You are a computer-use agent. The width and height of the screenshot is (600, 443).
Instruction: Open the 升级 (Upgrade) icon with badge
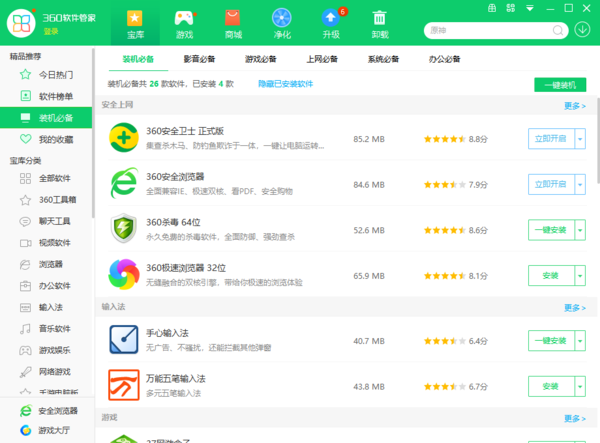tap(331, 23)
